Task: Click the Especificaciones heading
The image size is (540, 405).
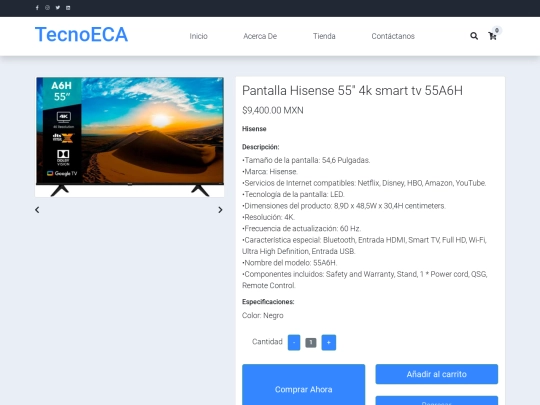Action: click(268, 302)
